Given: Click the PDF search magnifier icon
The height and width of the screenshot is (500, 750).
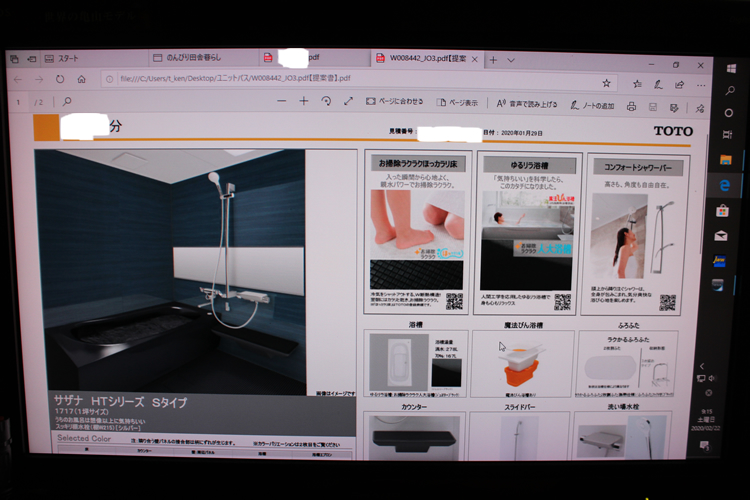Looking at the screenshot, I should (67, 102).
